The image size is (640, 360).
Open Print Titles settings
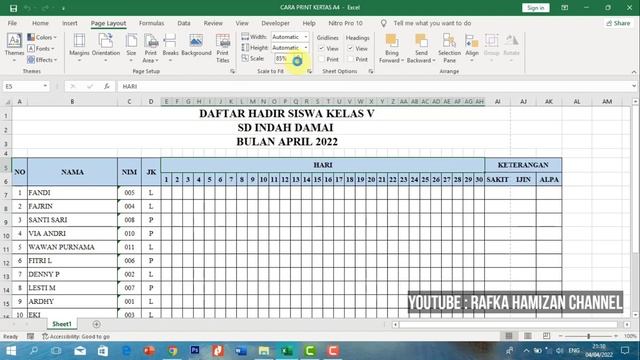click(222, 48)
